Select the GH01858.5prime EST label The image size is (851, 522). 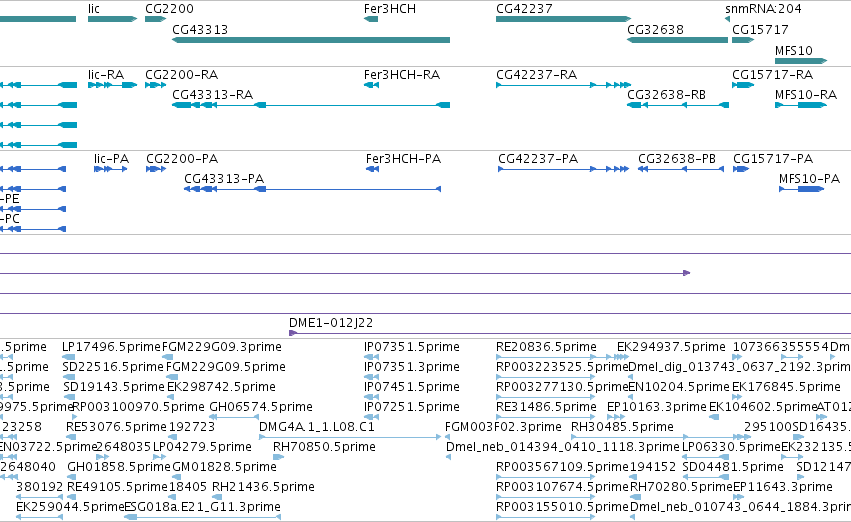(x=119, y=467)
